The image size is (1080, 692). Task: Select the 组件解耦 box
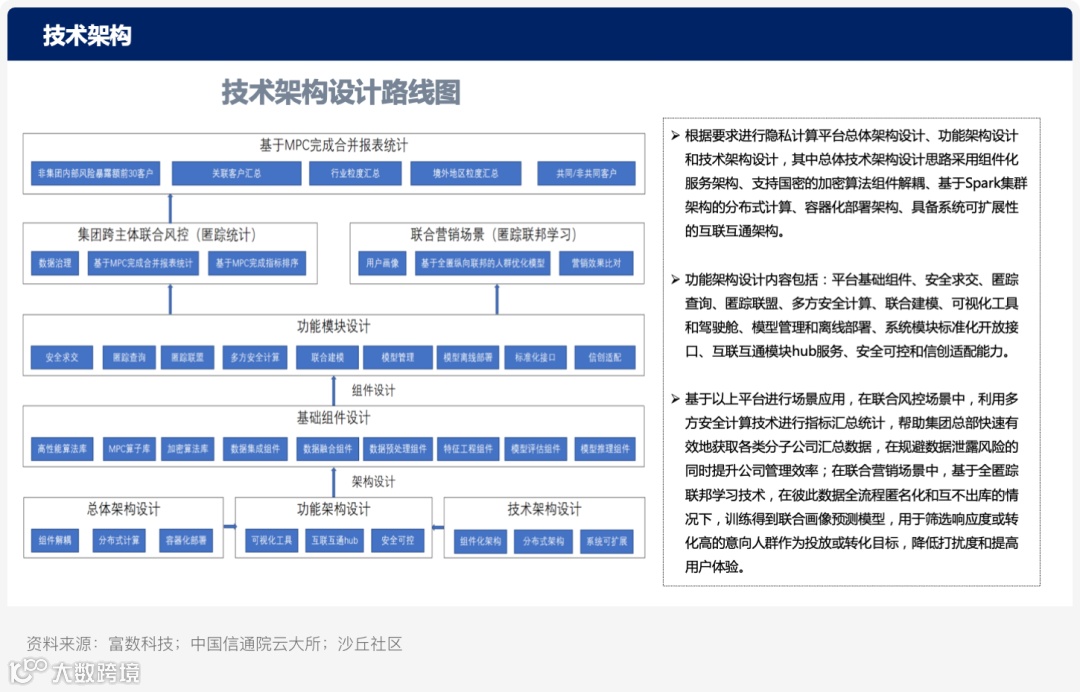click(55, 541)
